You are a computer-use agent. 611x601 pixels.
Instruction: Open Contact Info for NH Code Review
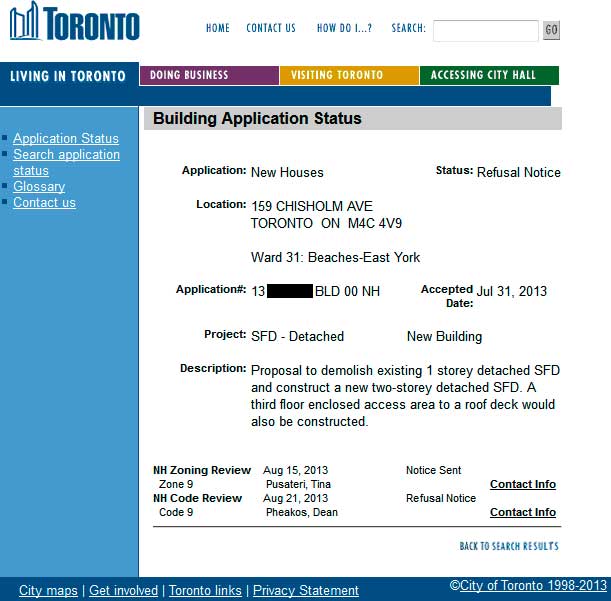pyautogui.click(x=523, y=512)
